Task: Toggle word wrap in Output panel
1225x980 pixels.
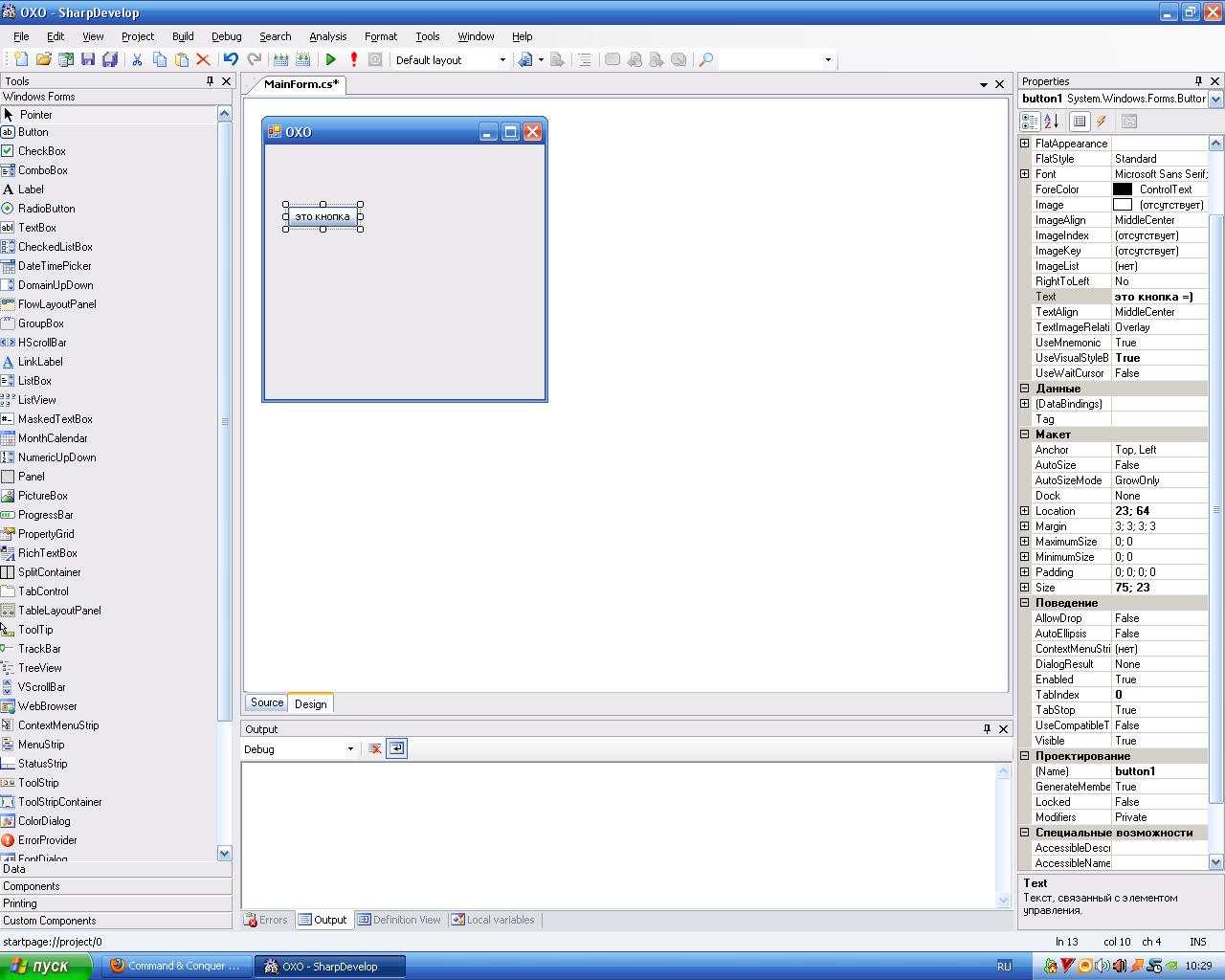Action: pos(397,748)
